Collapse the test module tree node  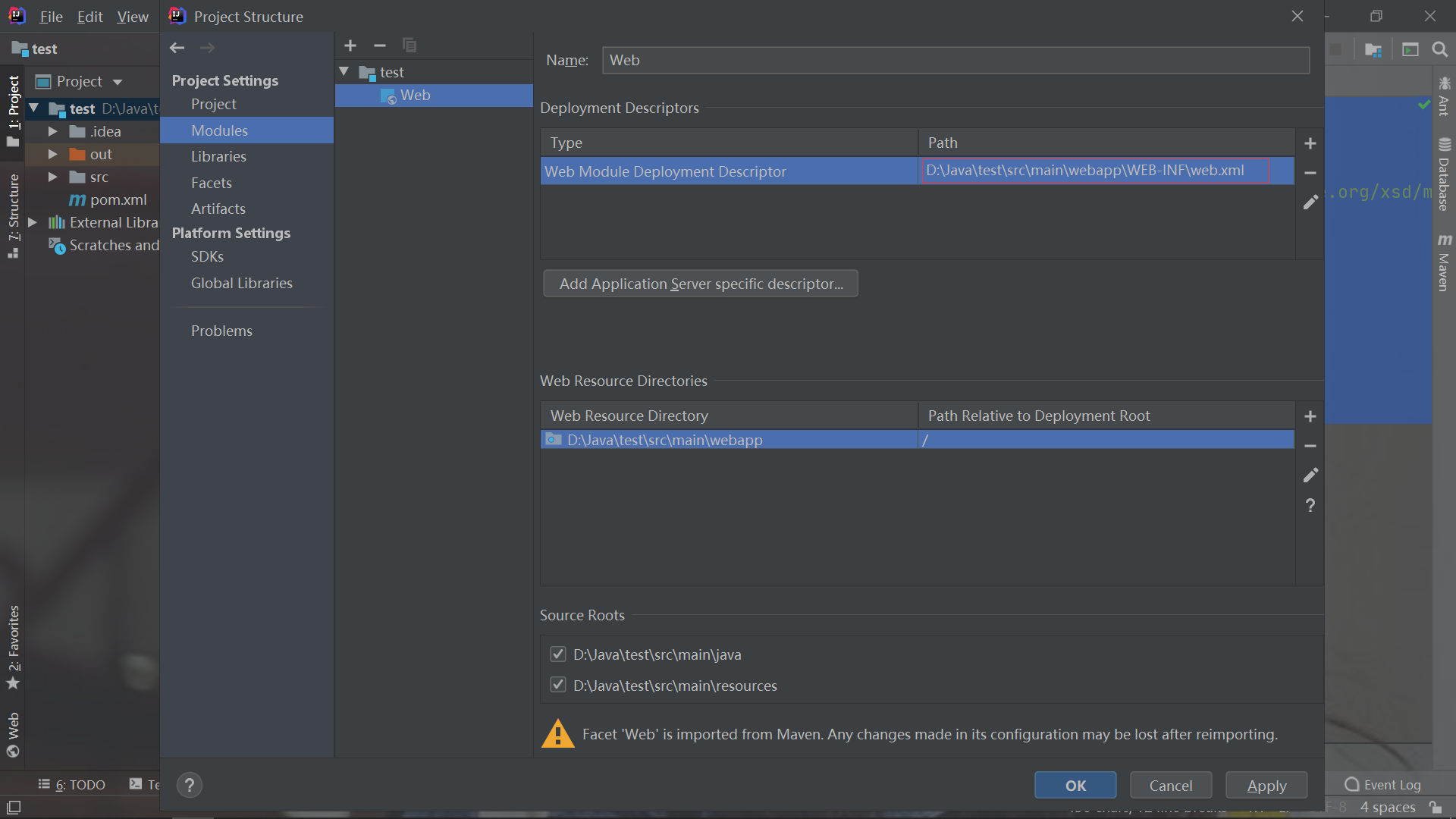344,72
